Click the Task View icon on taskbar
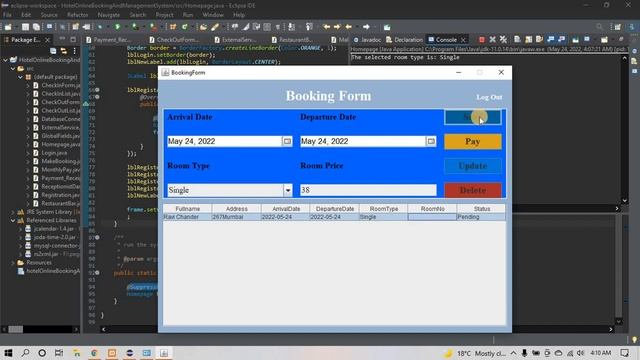The image size is (640, 360). coord(59,353)
